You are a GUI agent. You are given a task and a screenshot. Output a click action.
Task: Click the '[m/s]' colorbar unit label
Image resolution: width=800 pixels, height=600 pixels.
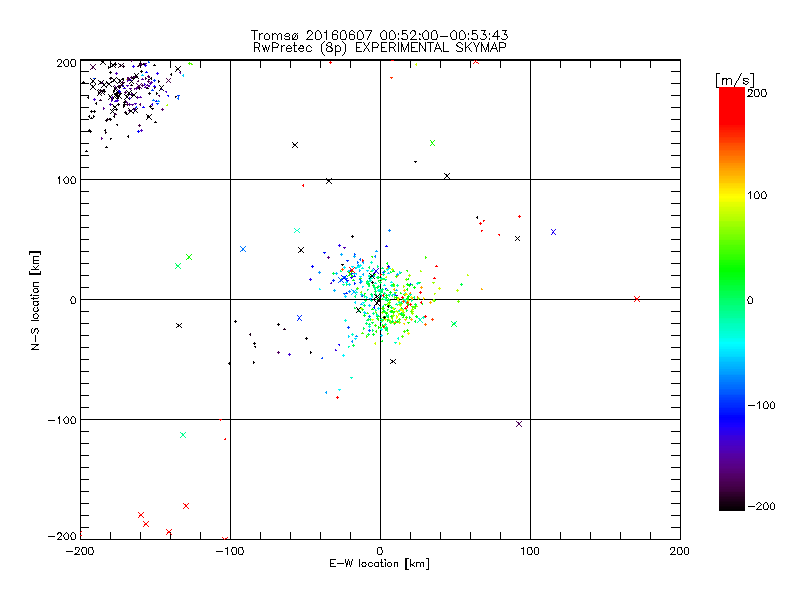click(x=735, y=81)
